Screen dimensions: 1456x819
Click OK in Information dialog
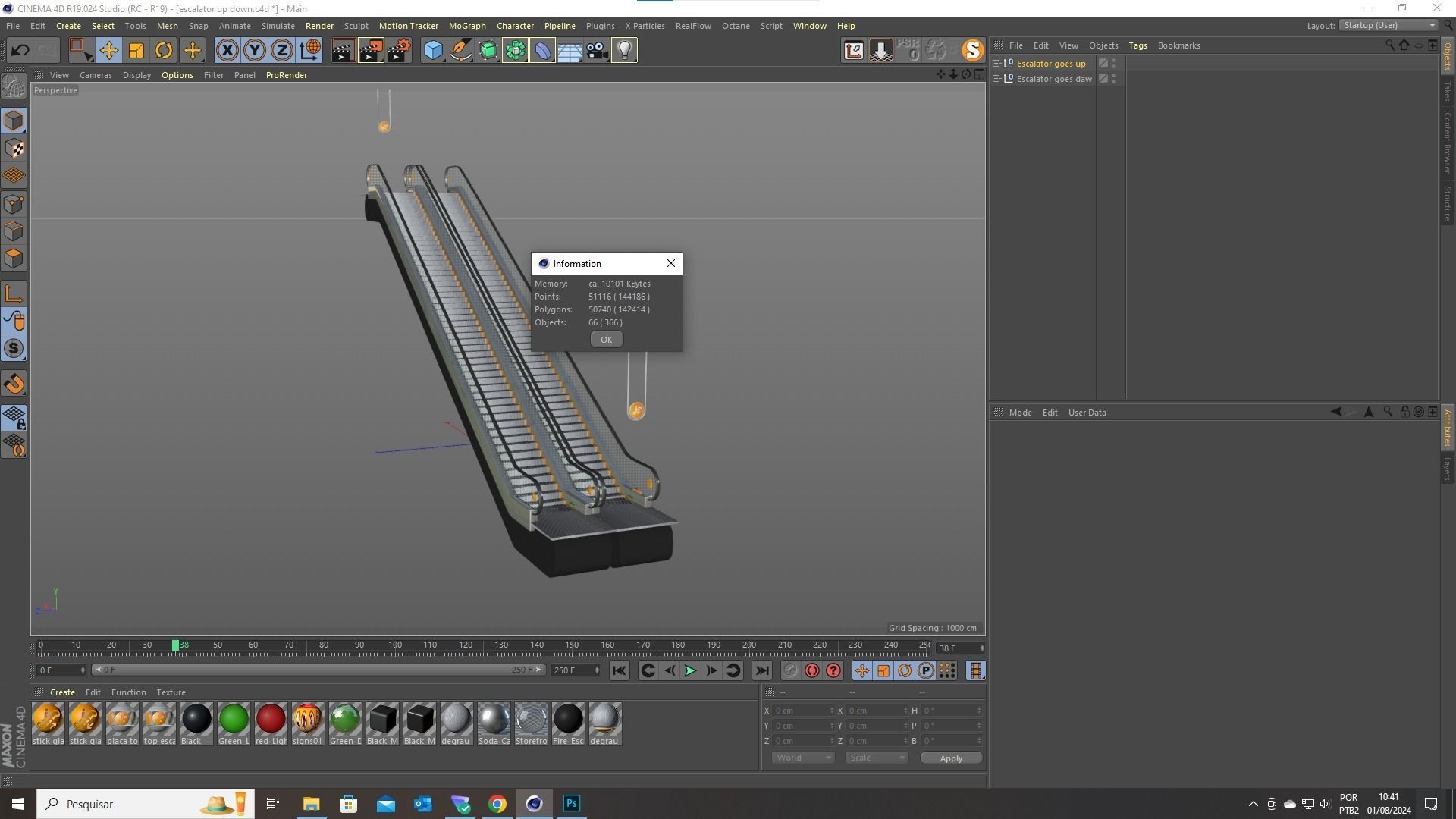pos(607,340)
